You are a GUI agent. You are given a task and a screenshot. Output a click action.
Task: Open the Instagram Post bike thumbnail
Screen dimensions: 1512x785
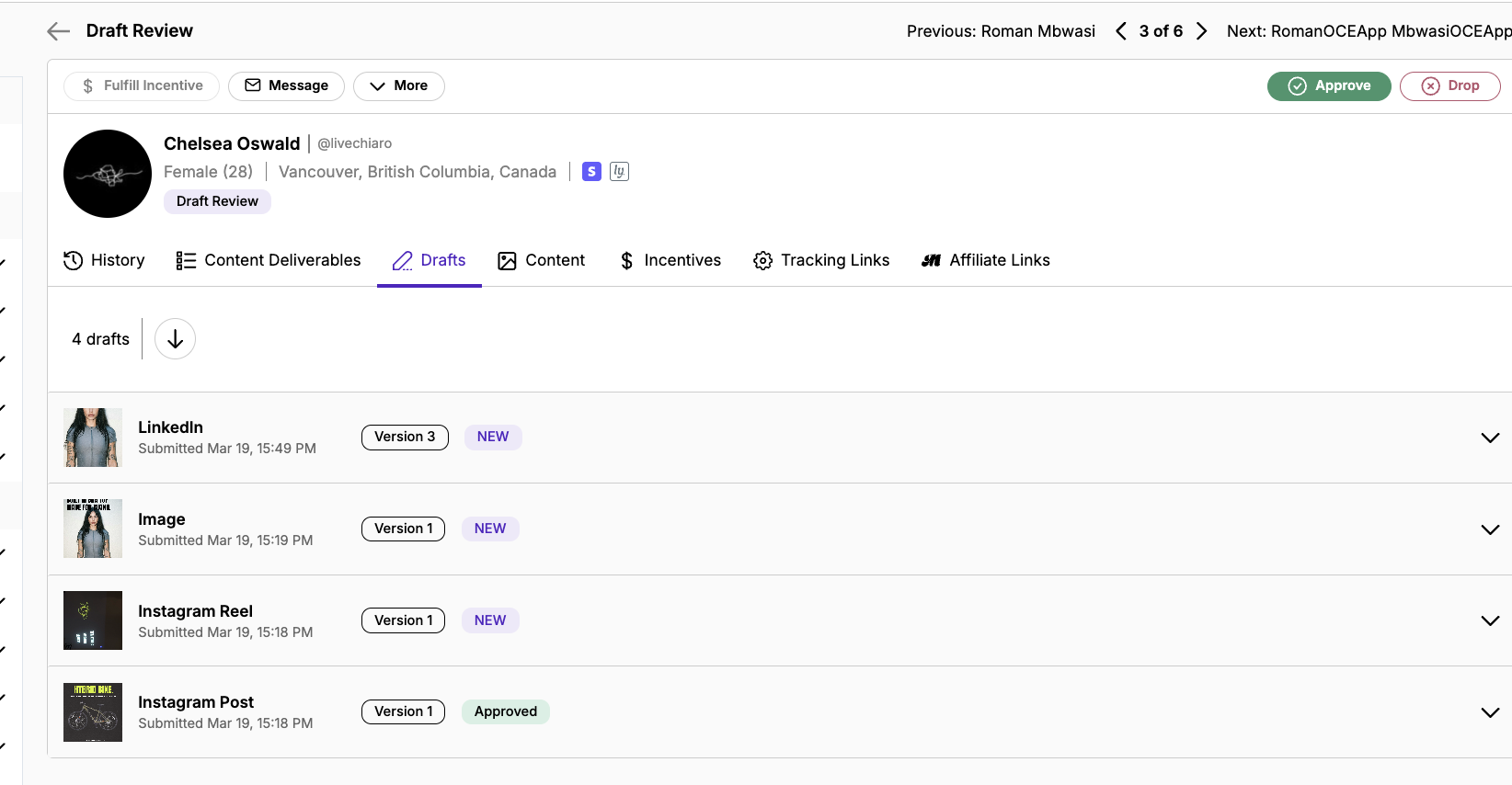tap(93, 712)
